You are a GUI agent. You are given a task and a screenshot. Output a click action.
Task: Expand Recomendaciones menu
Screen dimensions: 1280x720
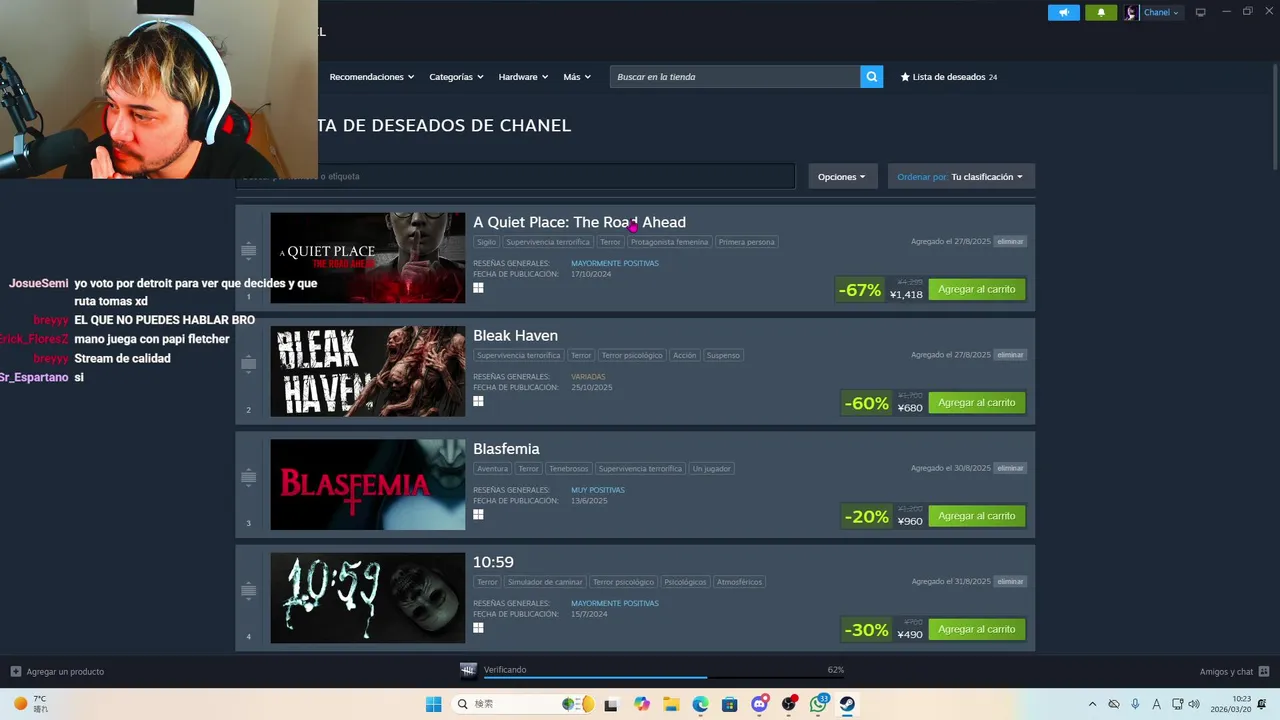(371, 77)
